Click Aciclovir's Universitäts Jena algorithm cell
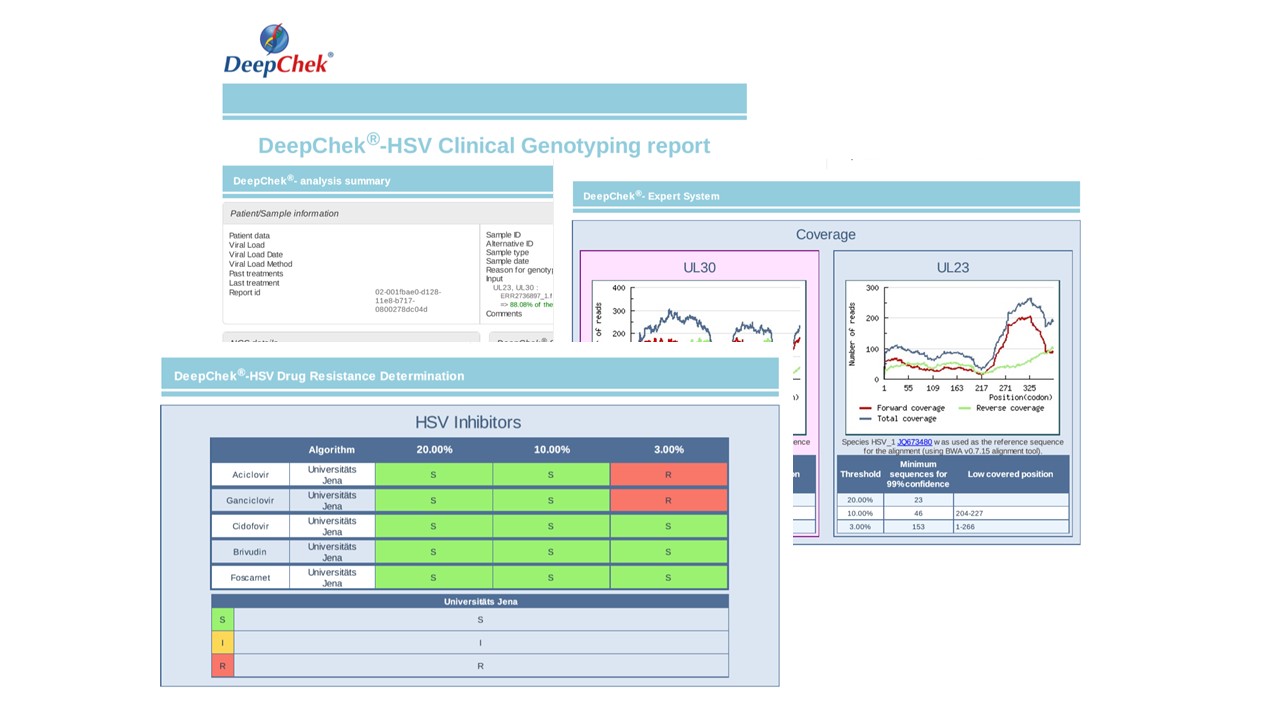This screenshot has height=720, width=1280. pos(332,475)
